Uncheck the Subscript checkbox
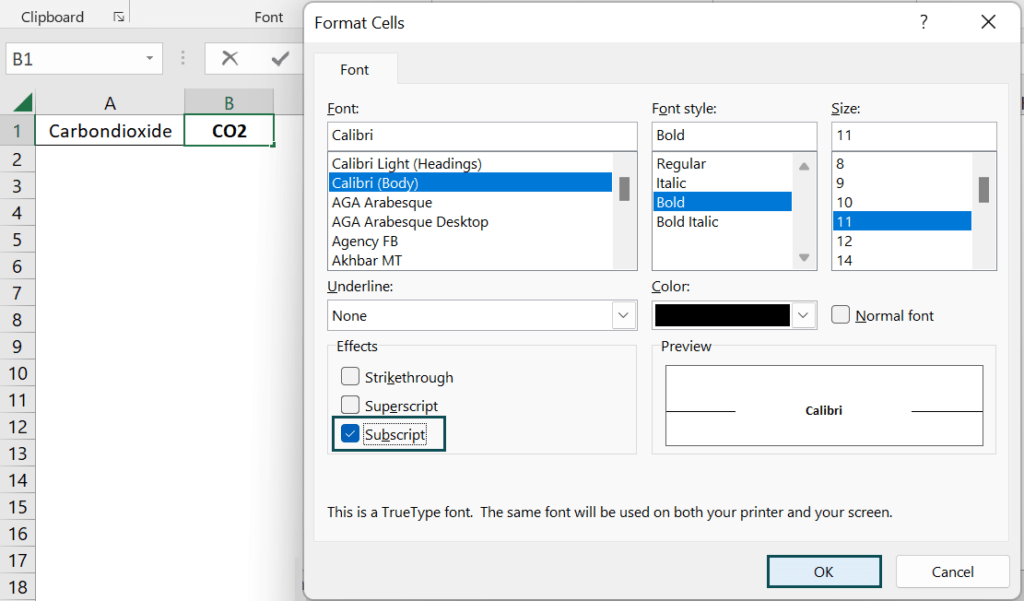 point(350,434)
